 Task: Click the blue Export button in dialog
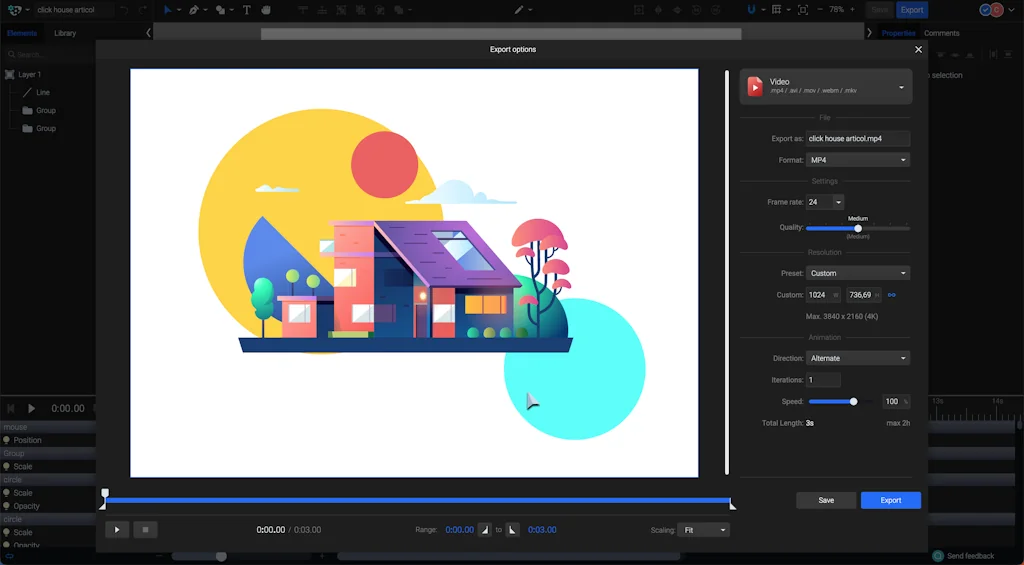(890, 500)
